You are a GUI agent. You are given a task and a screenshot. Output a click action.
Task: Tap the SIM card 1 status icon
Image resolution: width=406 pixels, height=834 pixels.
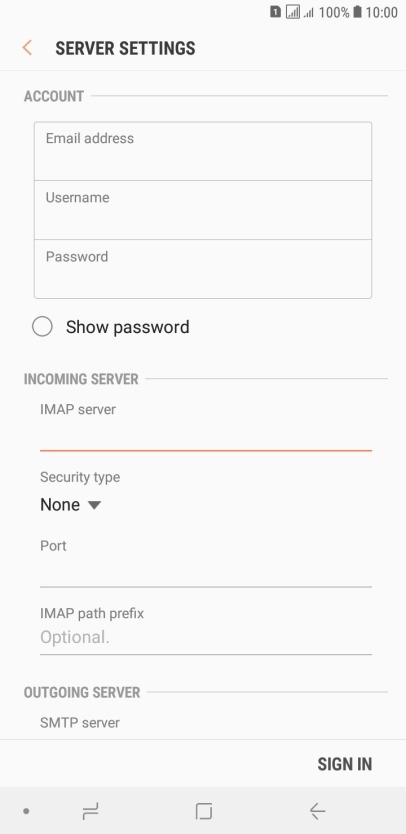[275, 12]
